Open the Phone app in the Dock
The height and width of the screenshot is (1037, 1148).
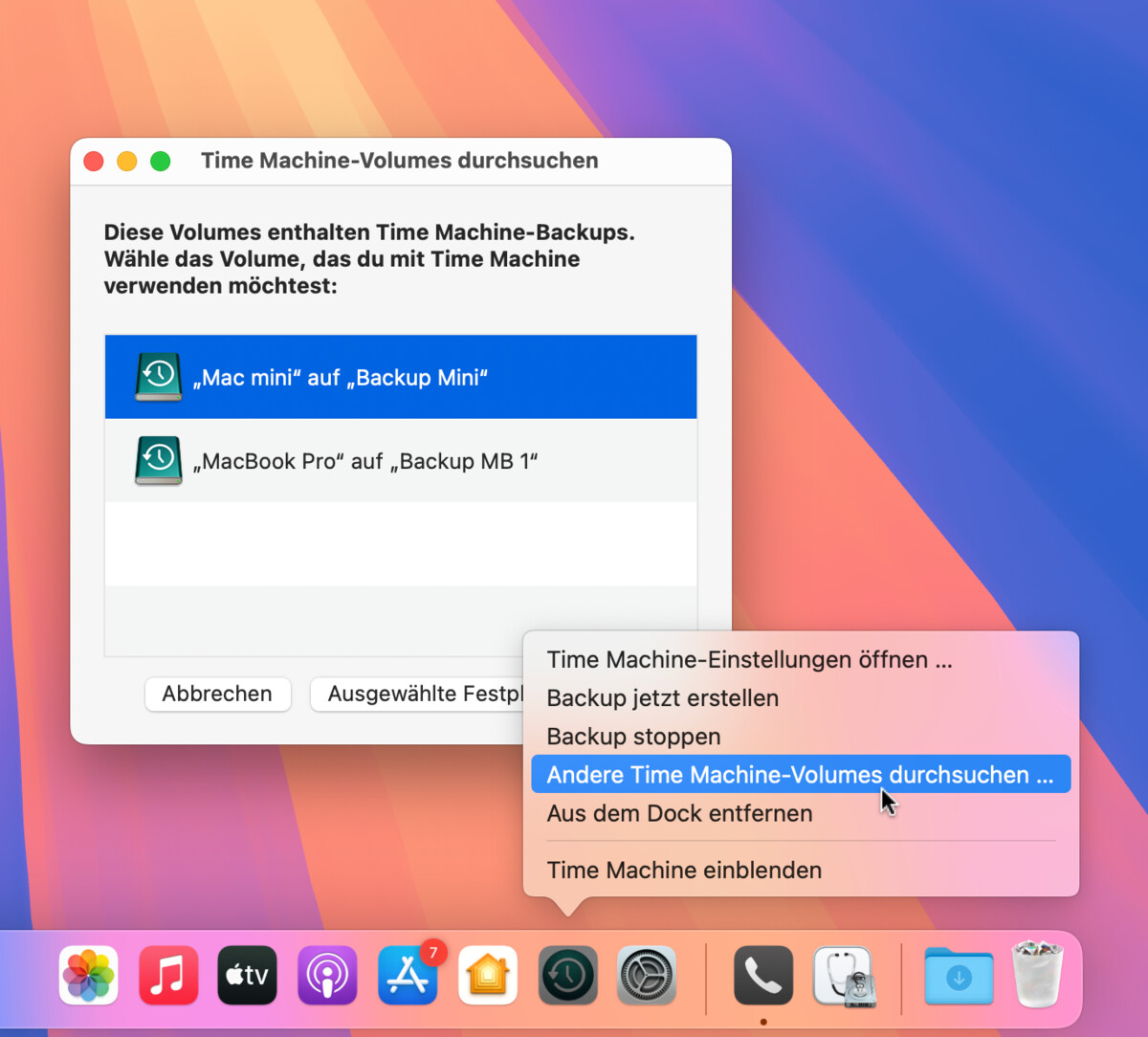point(762,975)
